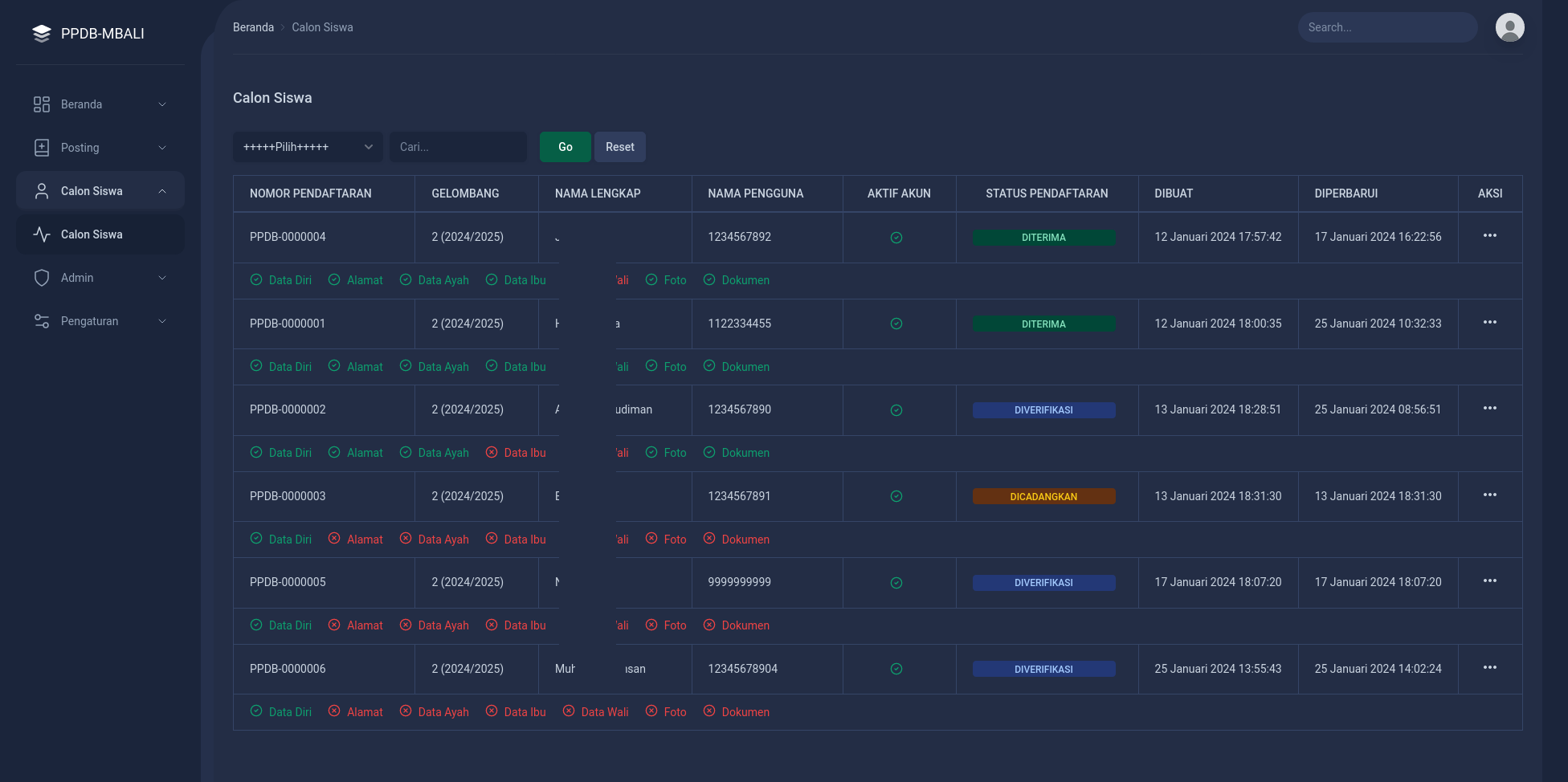Viewport: 1568px width, 782px height.
Task: Open actions menu for PPDB-0000002
Action: pyautogui.click(x=1490, y=408)
